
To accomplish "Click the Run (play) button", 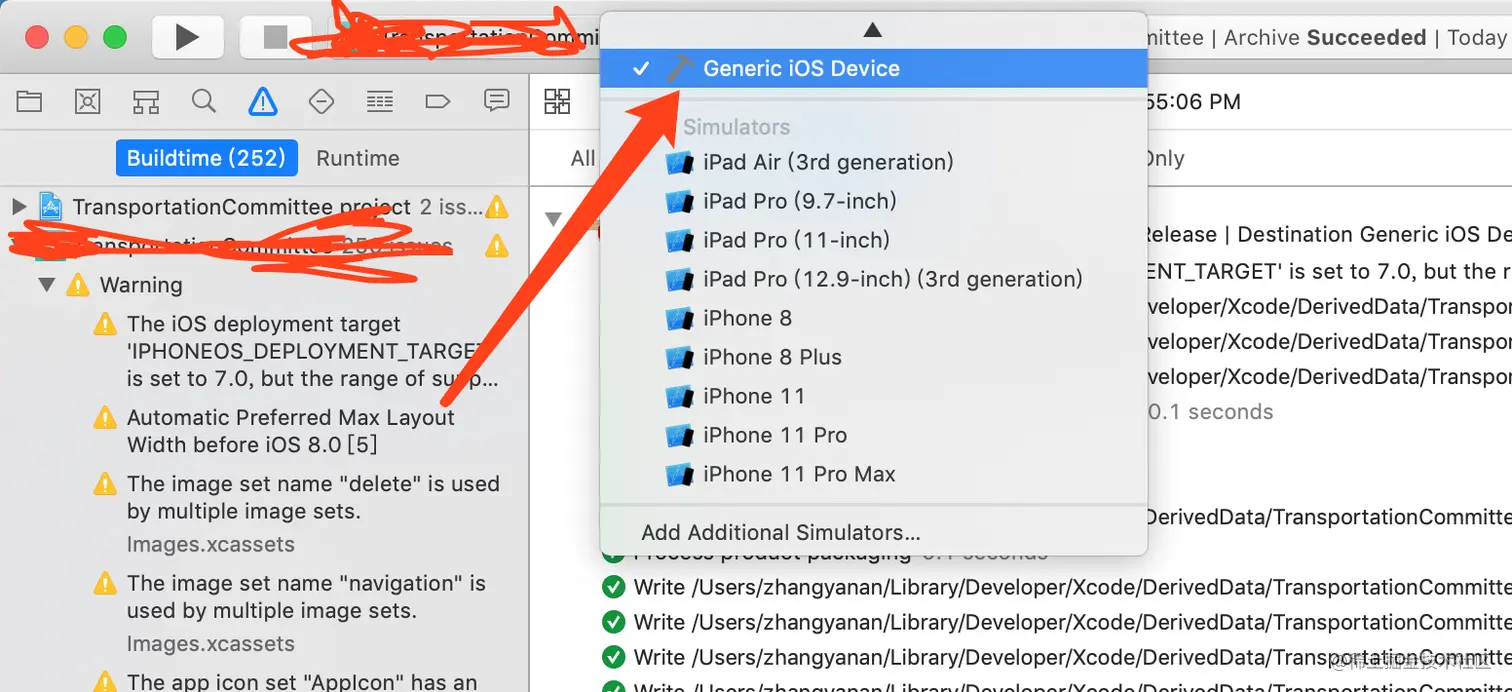I will [187, 38].
